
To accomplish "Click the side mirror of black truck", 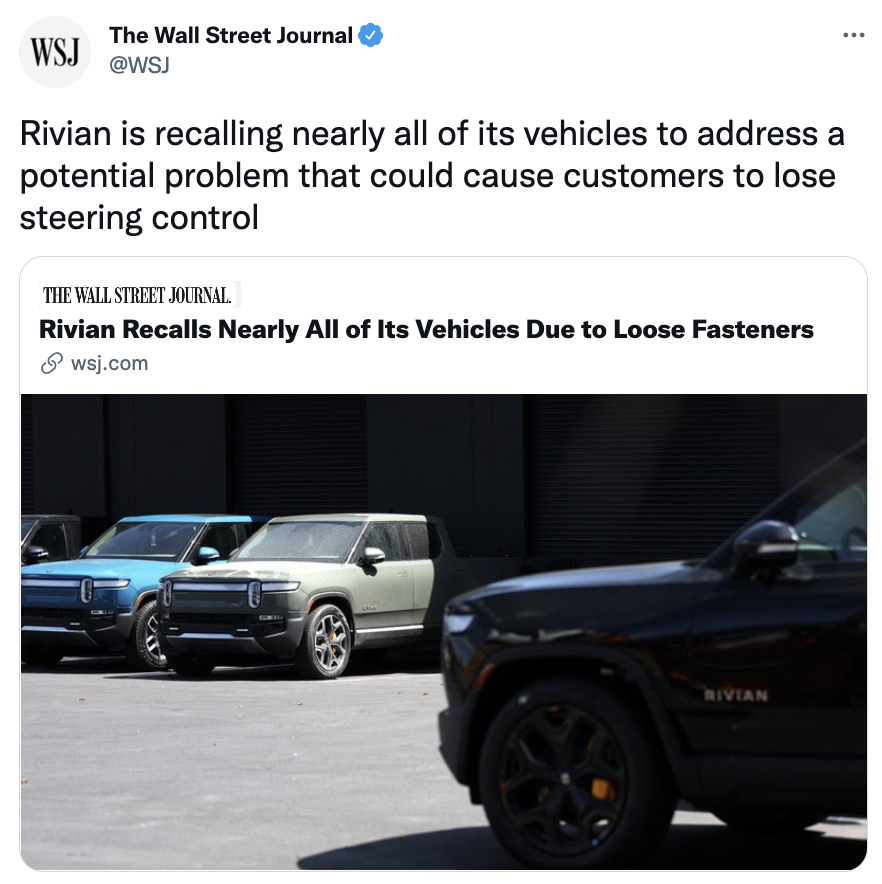I will tap(766, 546).
